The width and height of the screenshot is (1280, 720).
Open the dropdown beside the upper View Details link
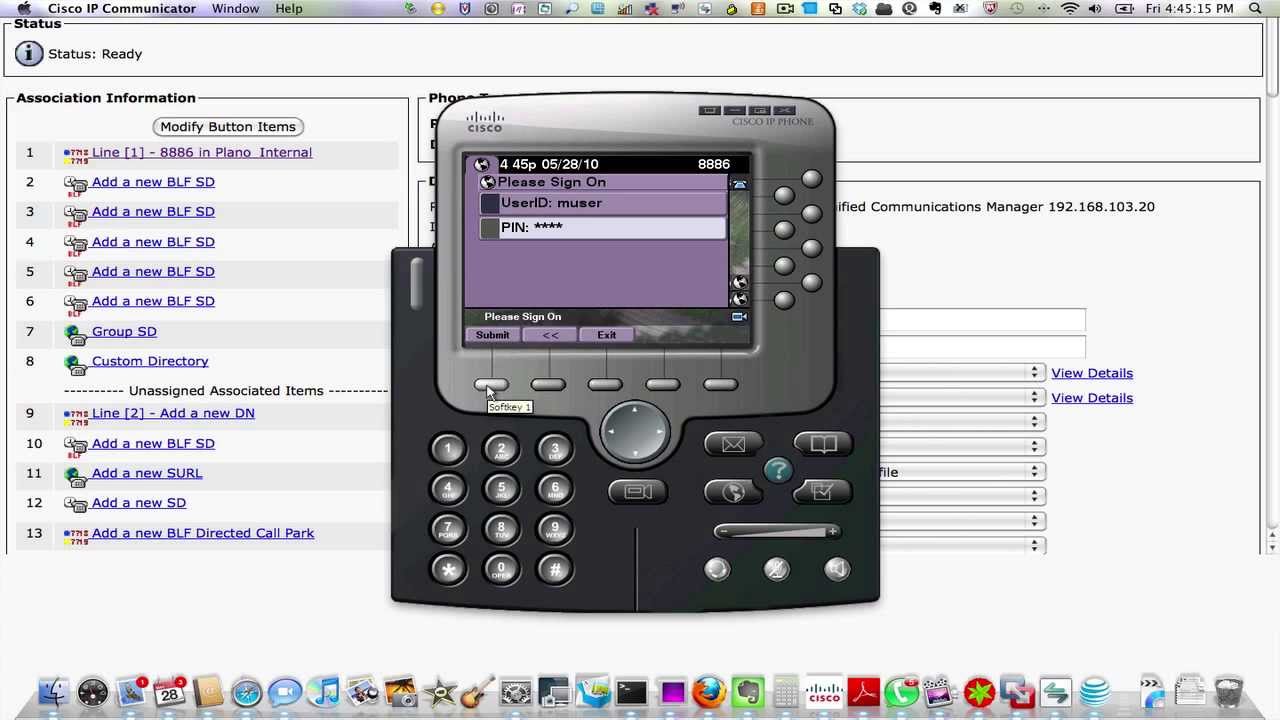click(x=962, y=373)
